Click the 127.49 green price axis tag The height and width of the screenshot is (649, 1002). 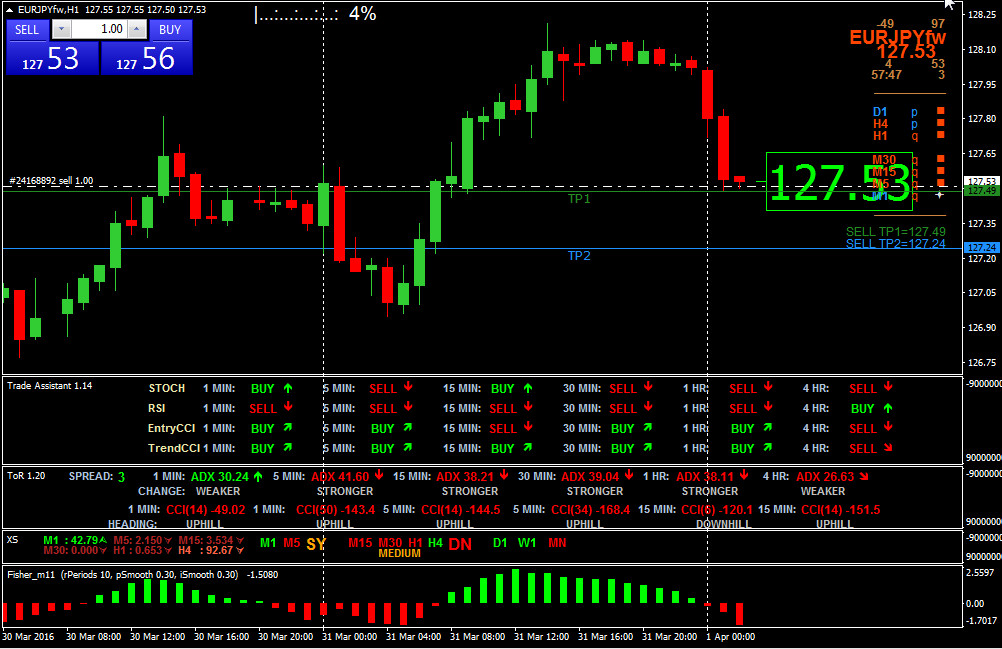pos(982,191)
